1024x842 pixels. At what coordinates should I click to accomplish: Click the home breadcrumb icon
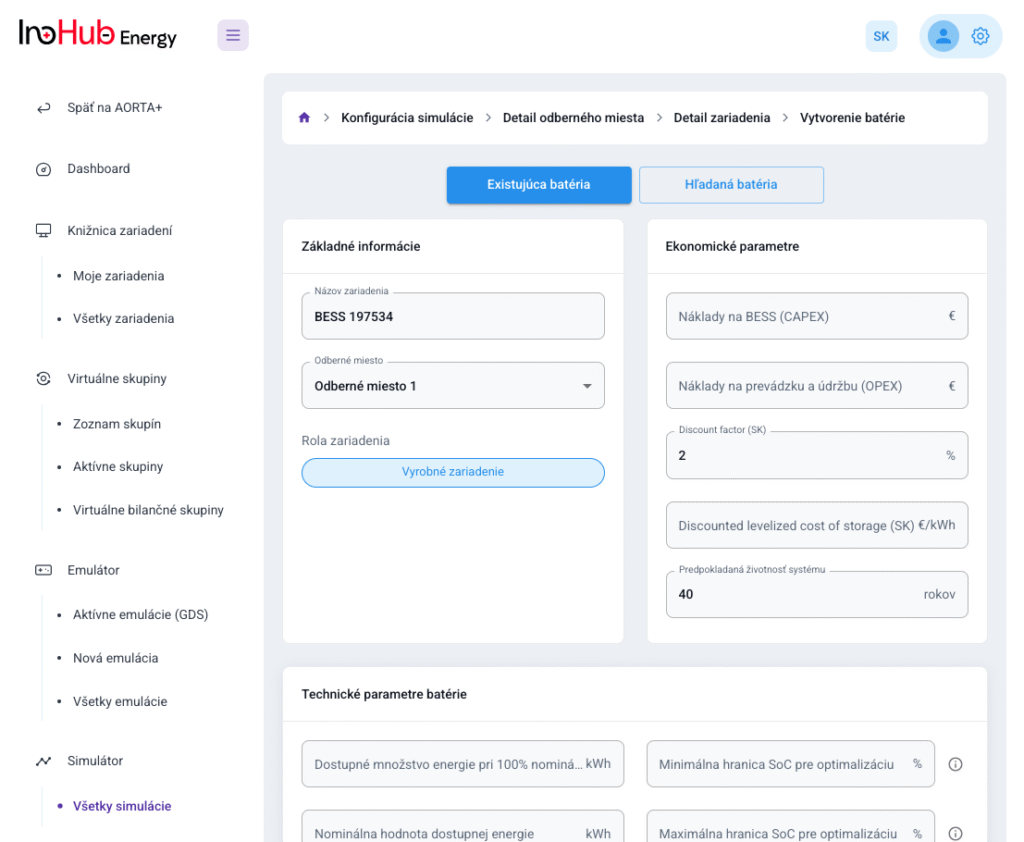coord(304,118)
